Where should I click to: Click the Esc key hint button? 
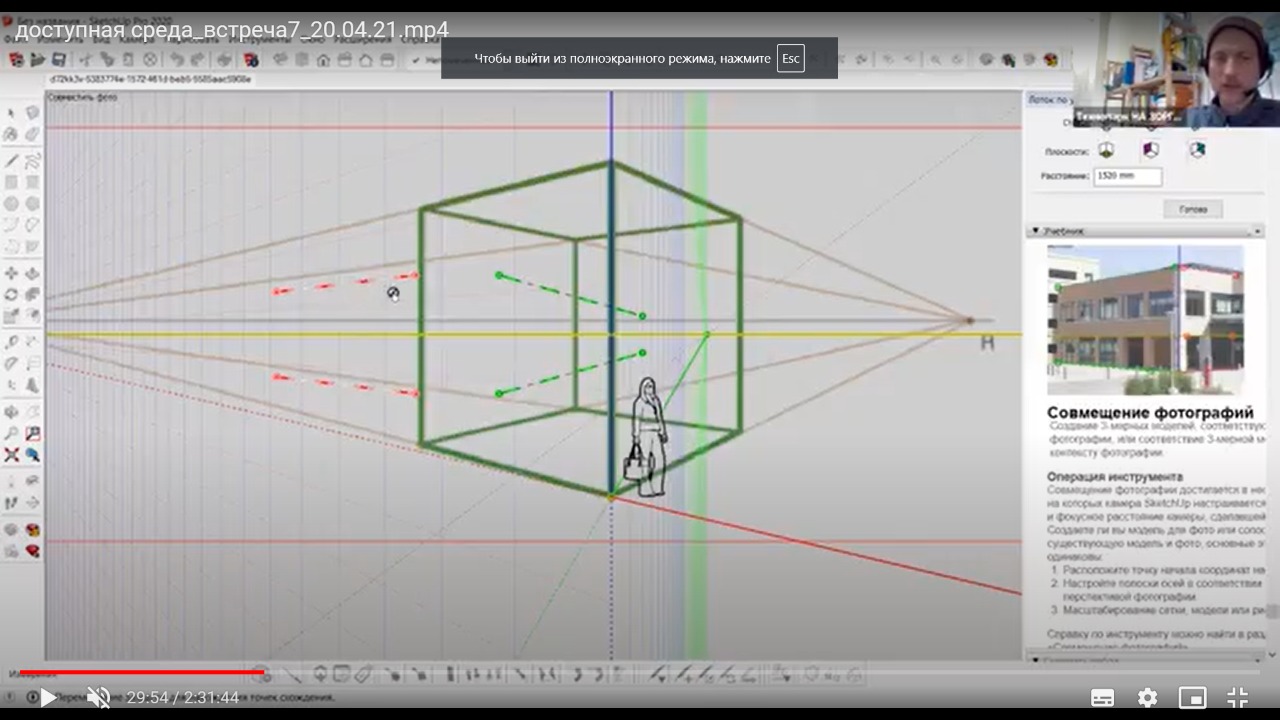pyautogui.click(x=790, y=58)
